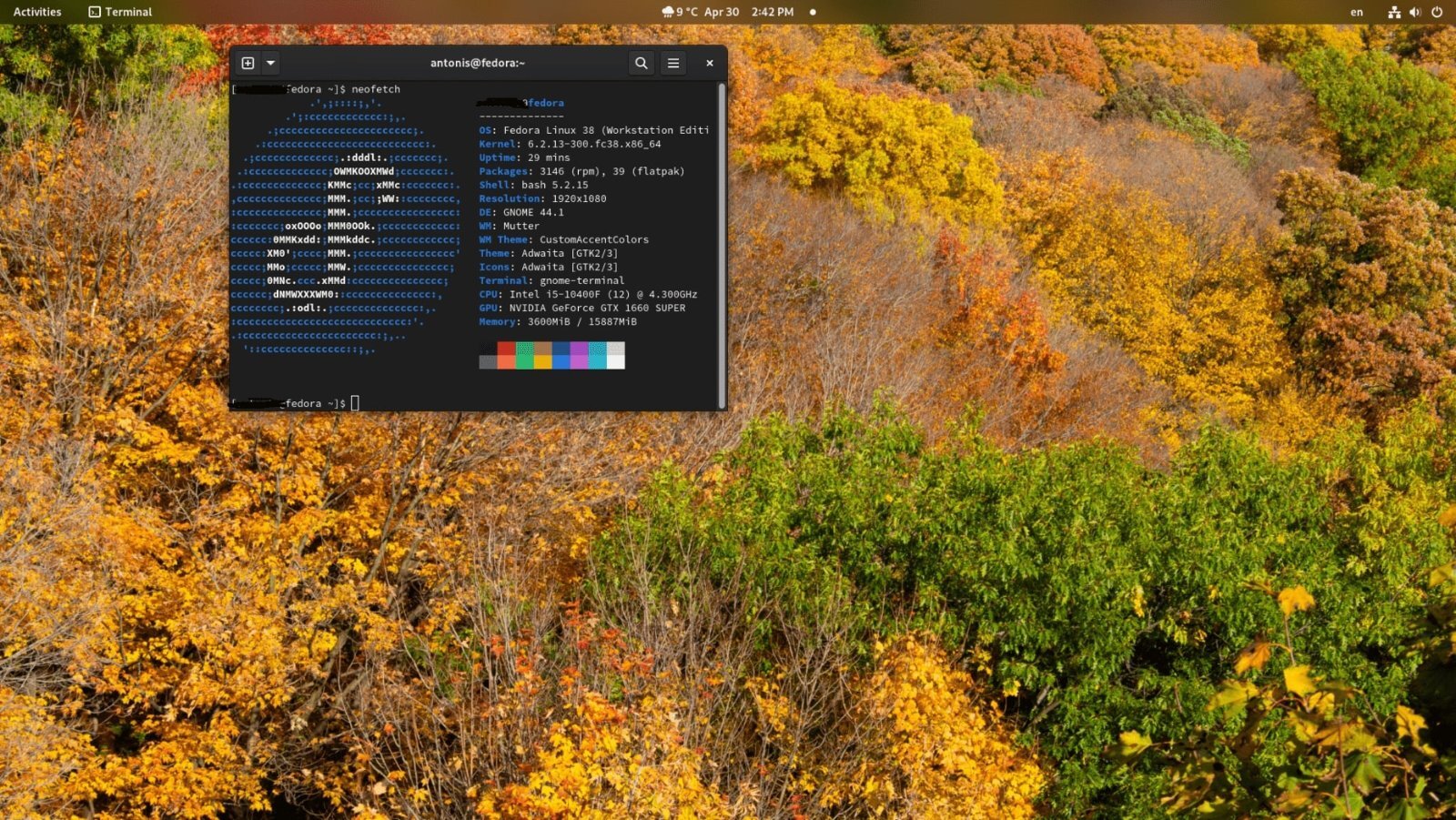
Task: Open the 'en' keyboard layout menu
Action: (1357, 12)
